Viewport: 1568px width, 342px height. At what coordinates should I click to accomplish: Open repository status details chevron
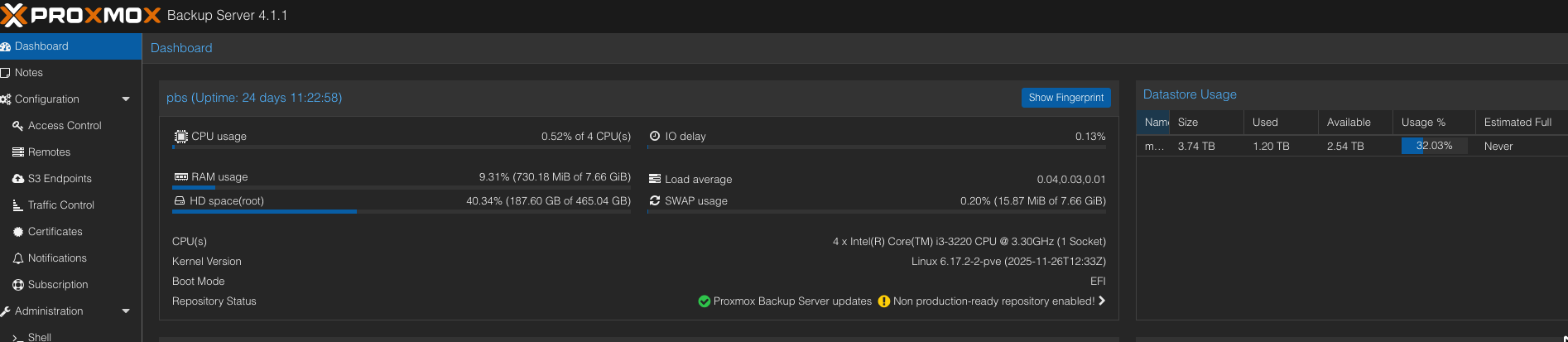[x=1102, y=301]
